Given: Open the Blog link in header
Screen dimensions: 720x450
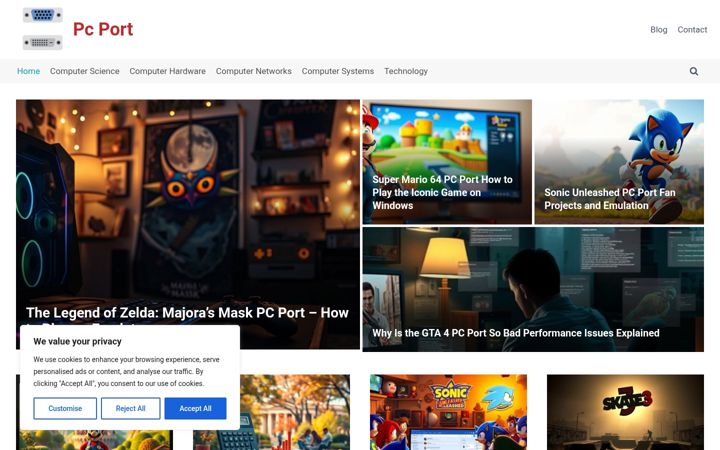Looking at the screenshot, I should point(658,29).
